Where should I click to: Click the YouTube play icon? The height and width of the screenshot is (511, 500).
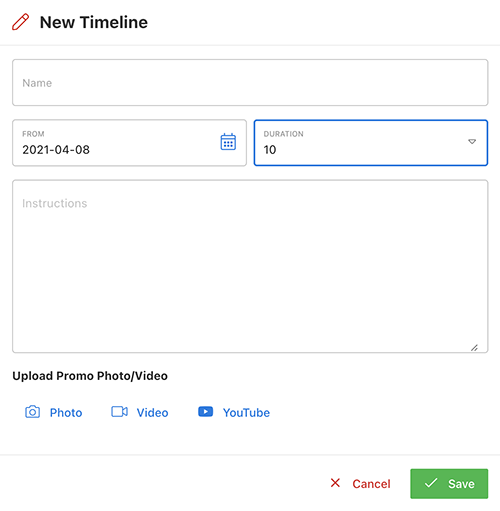click(206, 412)
